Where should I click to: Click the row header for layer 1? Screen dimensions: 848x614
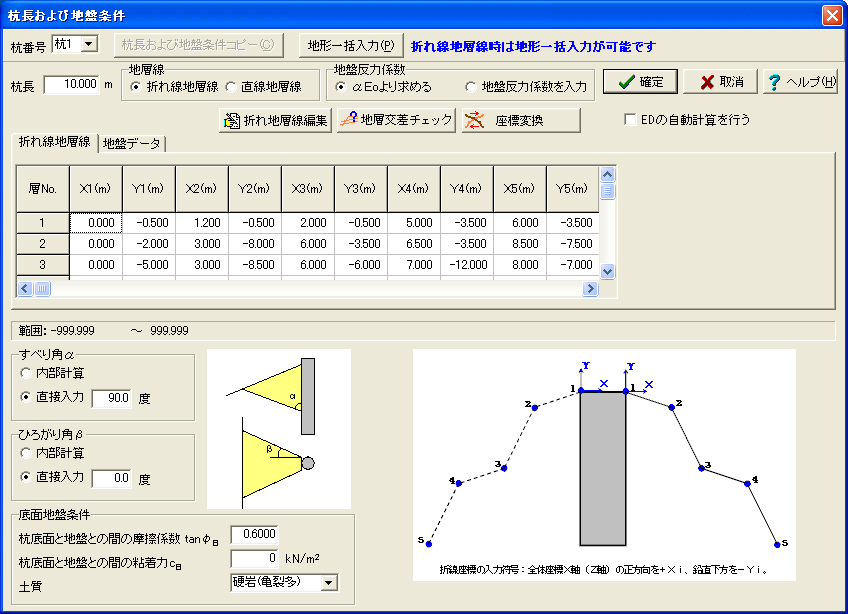pos(43,223)
